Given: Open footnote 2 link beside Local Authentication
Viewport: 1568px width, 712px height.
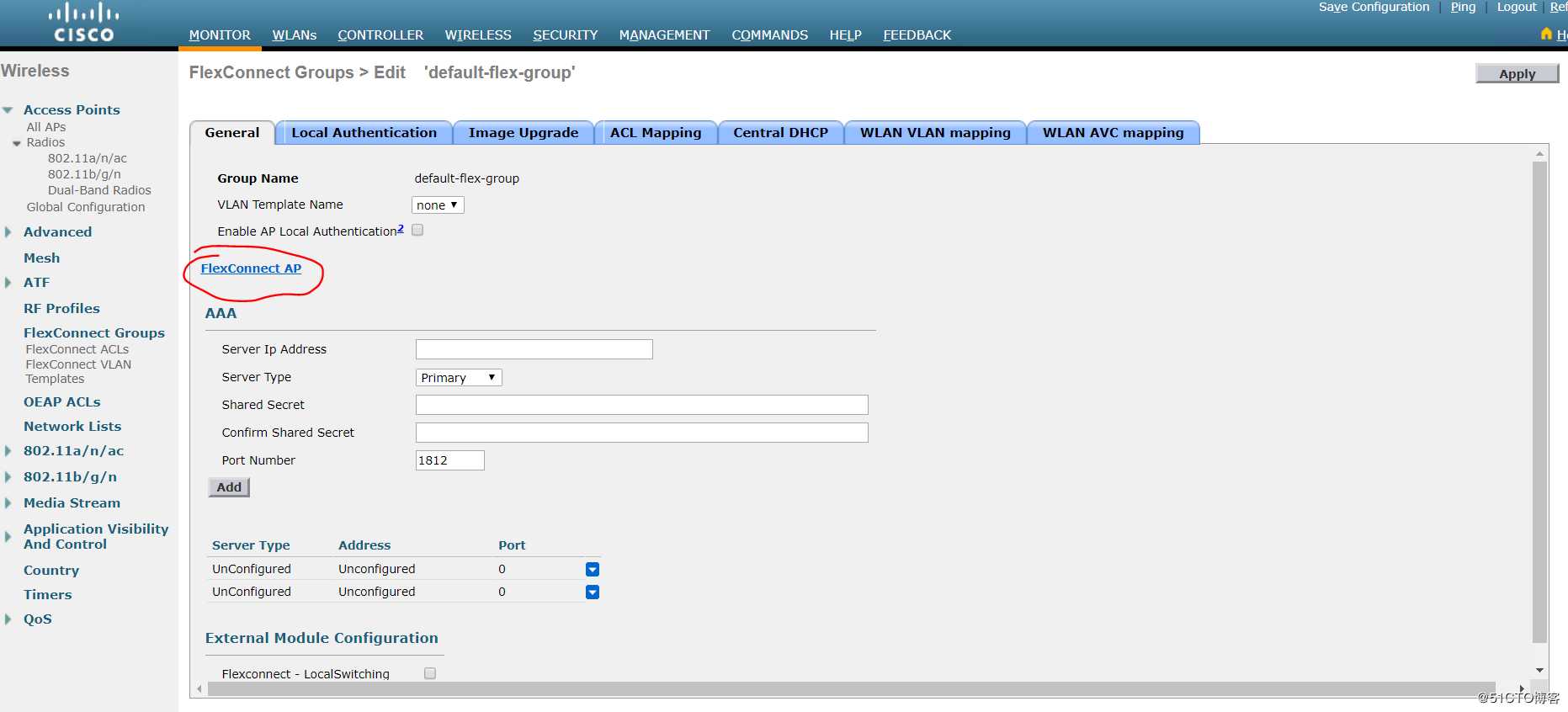Looking at the screenshot, I should point(401,228).
